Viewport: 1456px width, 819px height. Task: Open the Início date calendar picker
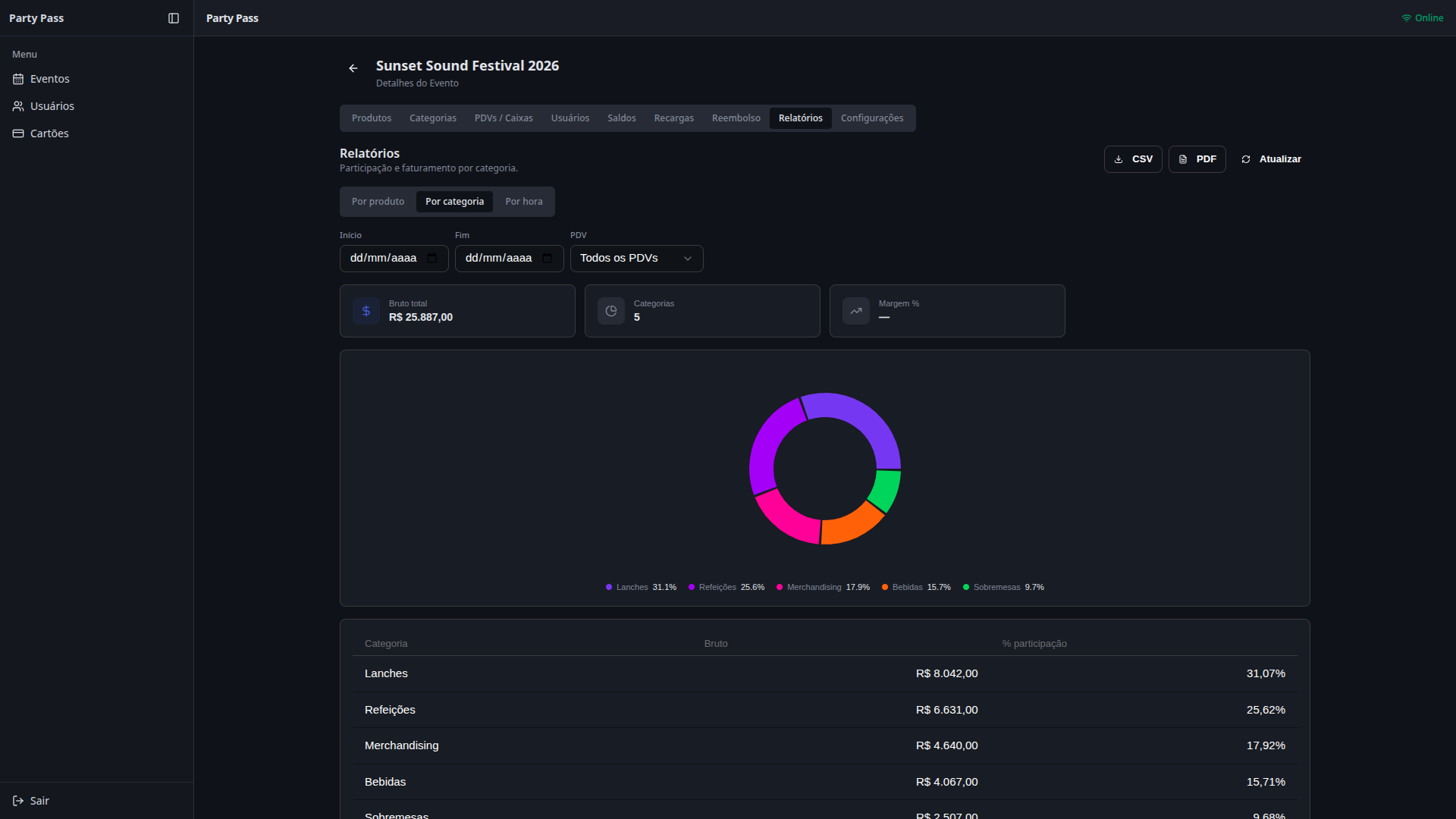(x=432, y=259)
